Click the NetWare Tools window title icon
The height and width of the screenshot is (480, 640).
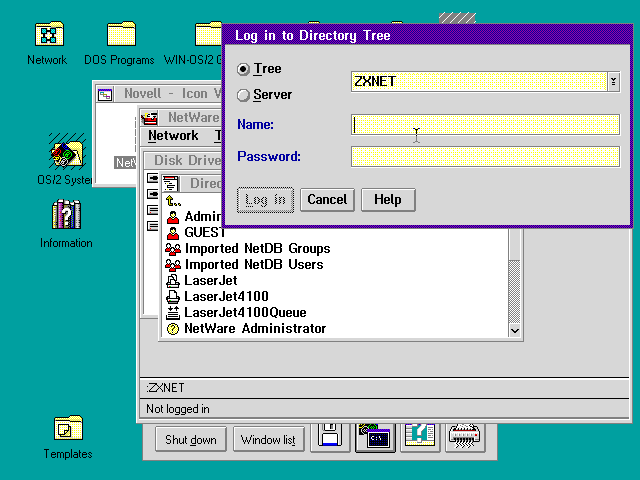(x=149, y=118)
